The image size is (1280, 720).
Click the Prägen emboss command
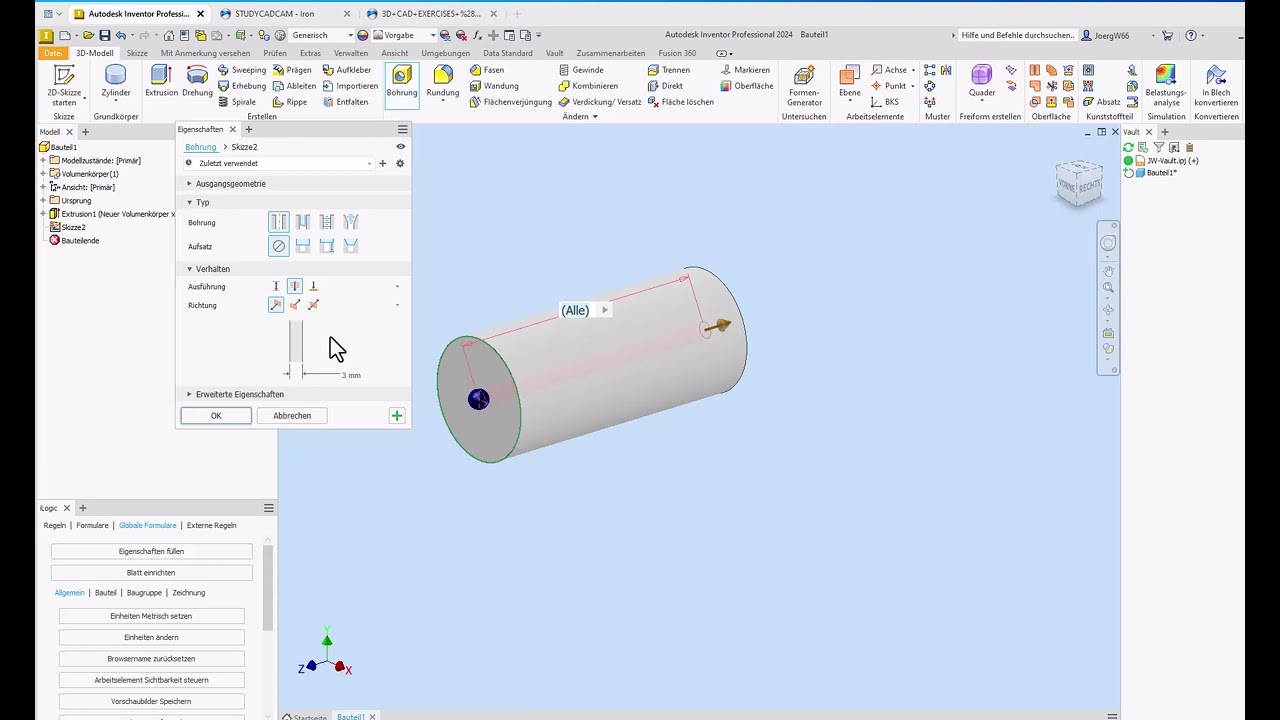[291, 70]
